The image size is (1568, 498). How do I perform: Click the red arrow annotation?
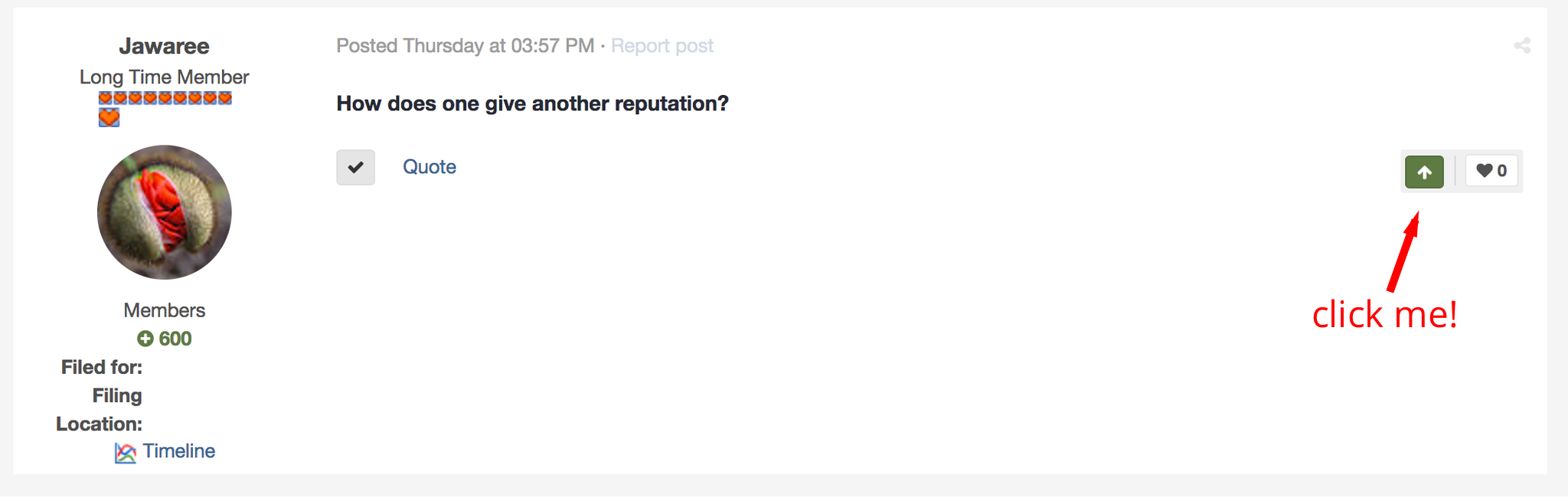coord(1403,251)
